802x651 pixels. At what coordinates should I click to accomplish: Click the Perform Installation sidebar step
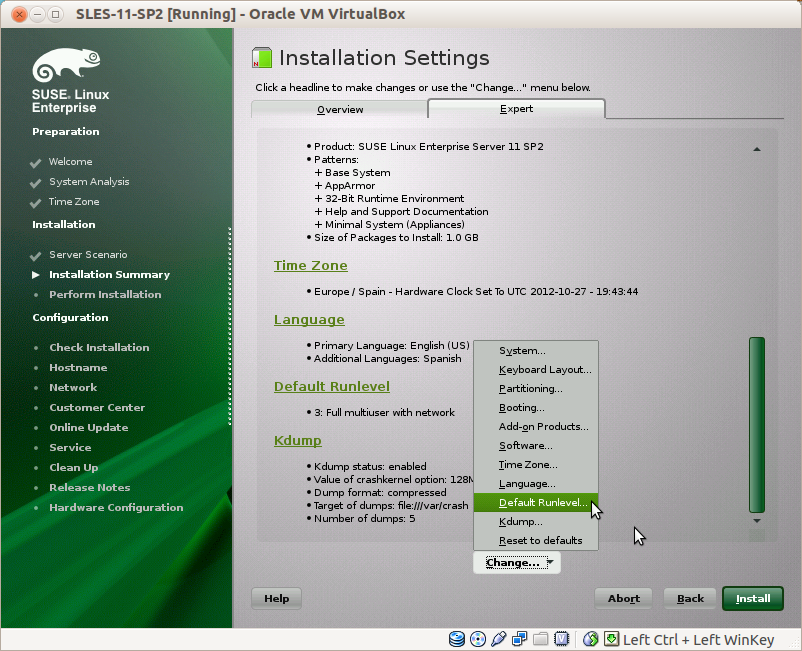105,295
